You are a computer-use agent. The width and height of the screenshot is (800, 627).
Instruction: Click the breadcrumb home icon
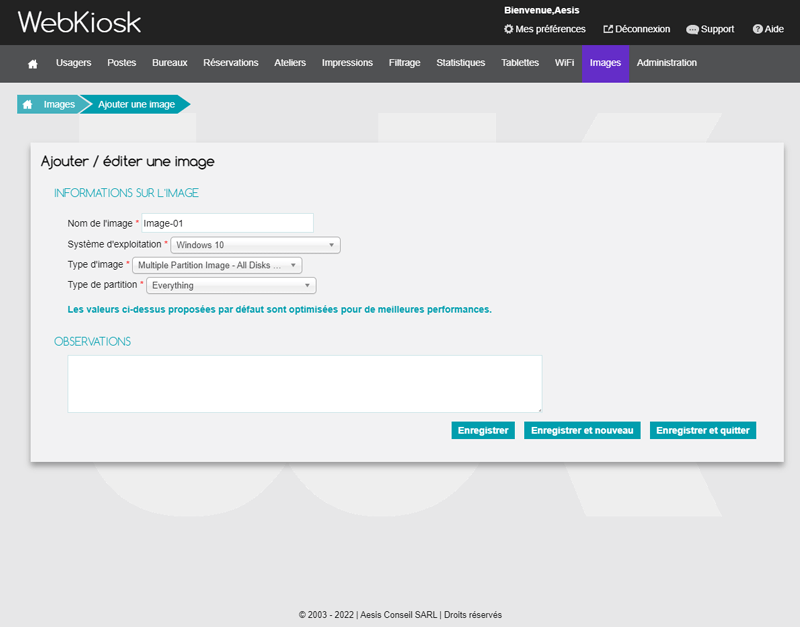pos(28,104)
